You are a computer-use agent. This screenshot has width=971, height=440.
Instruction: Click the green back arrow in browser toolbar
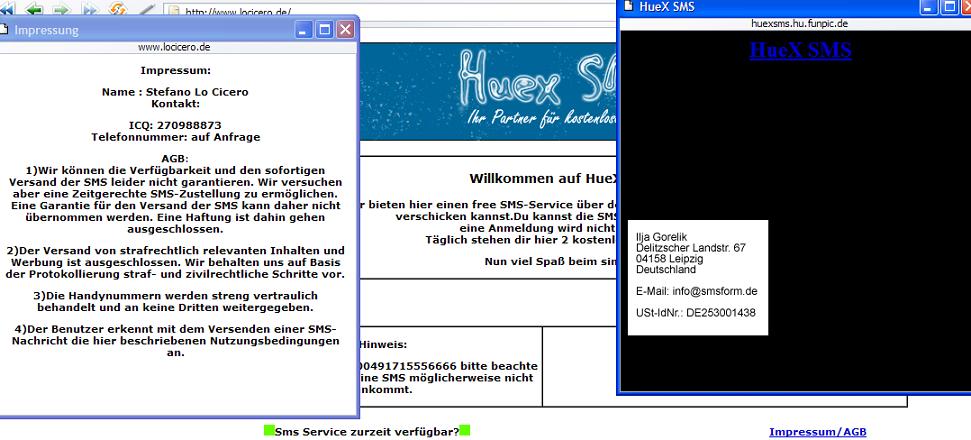click(x=33, y=9)
